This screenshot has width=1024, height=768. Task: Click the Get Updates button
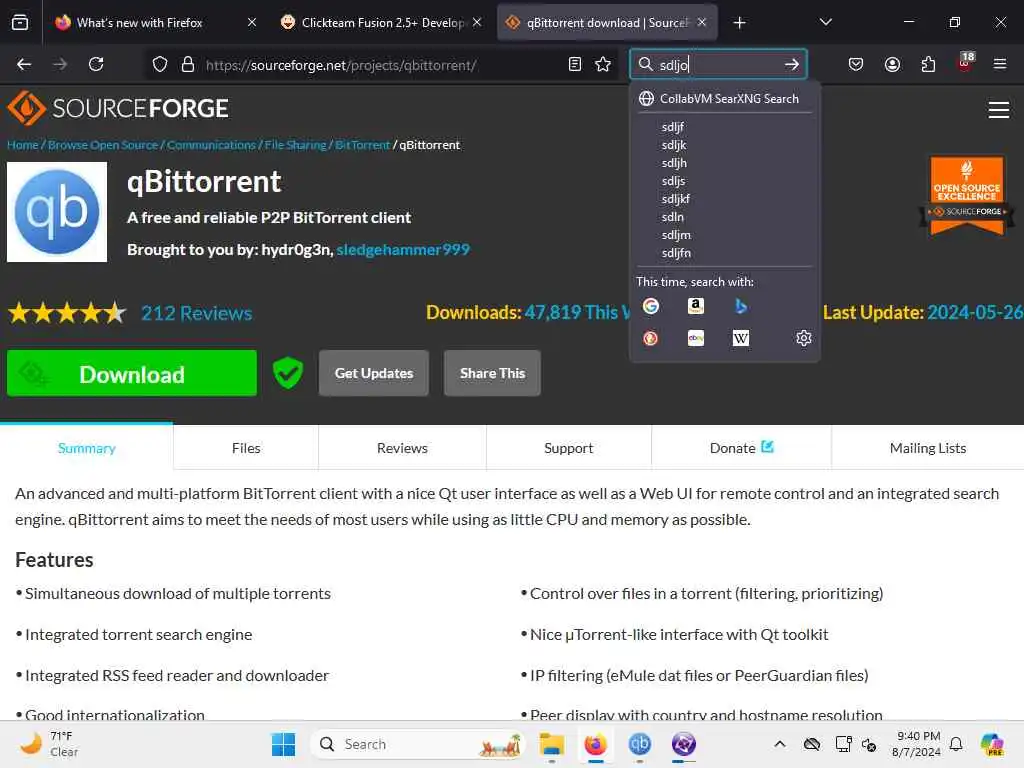click(374, 373)
